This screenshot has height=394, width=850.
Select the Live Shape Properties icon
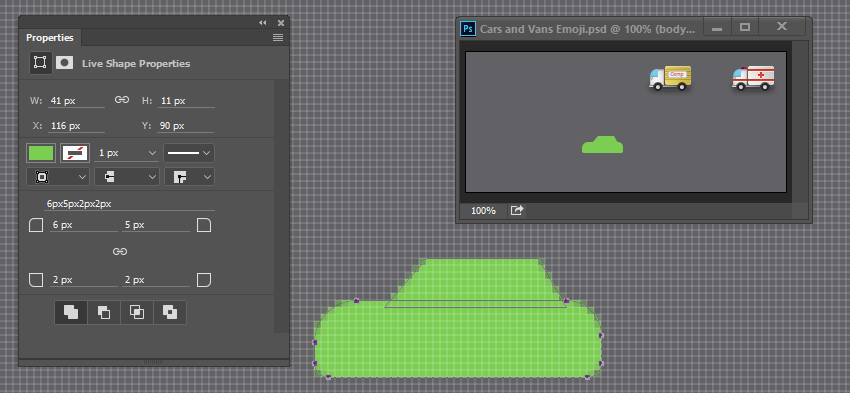tap(40, 63)
